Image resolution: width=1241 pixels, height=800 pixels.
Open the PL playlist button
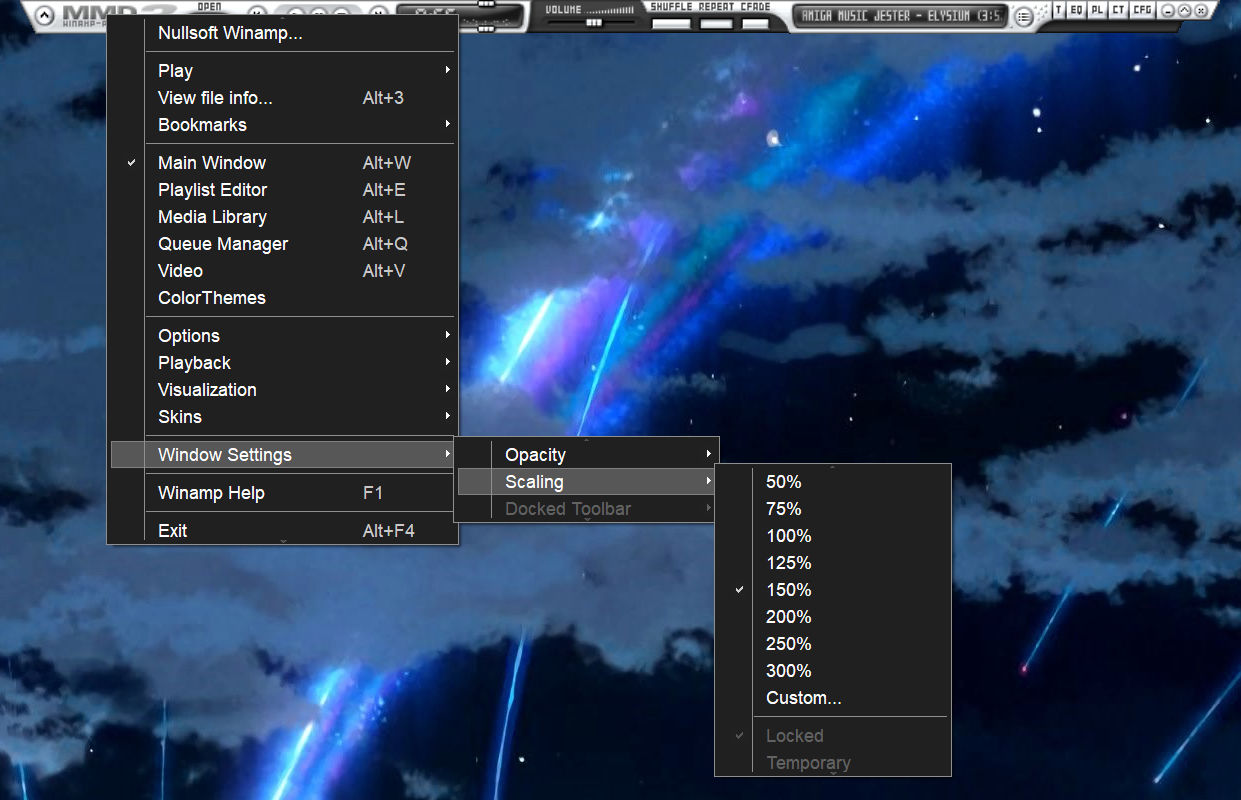point(1097,10)
